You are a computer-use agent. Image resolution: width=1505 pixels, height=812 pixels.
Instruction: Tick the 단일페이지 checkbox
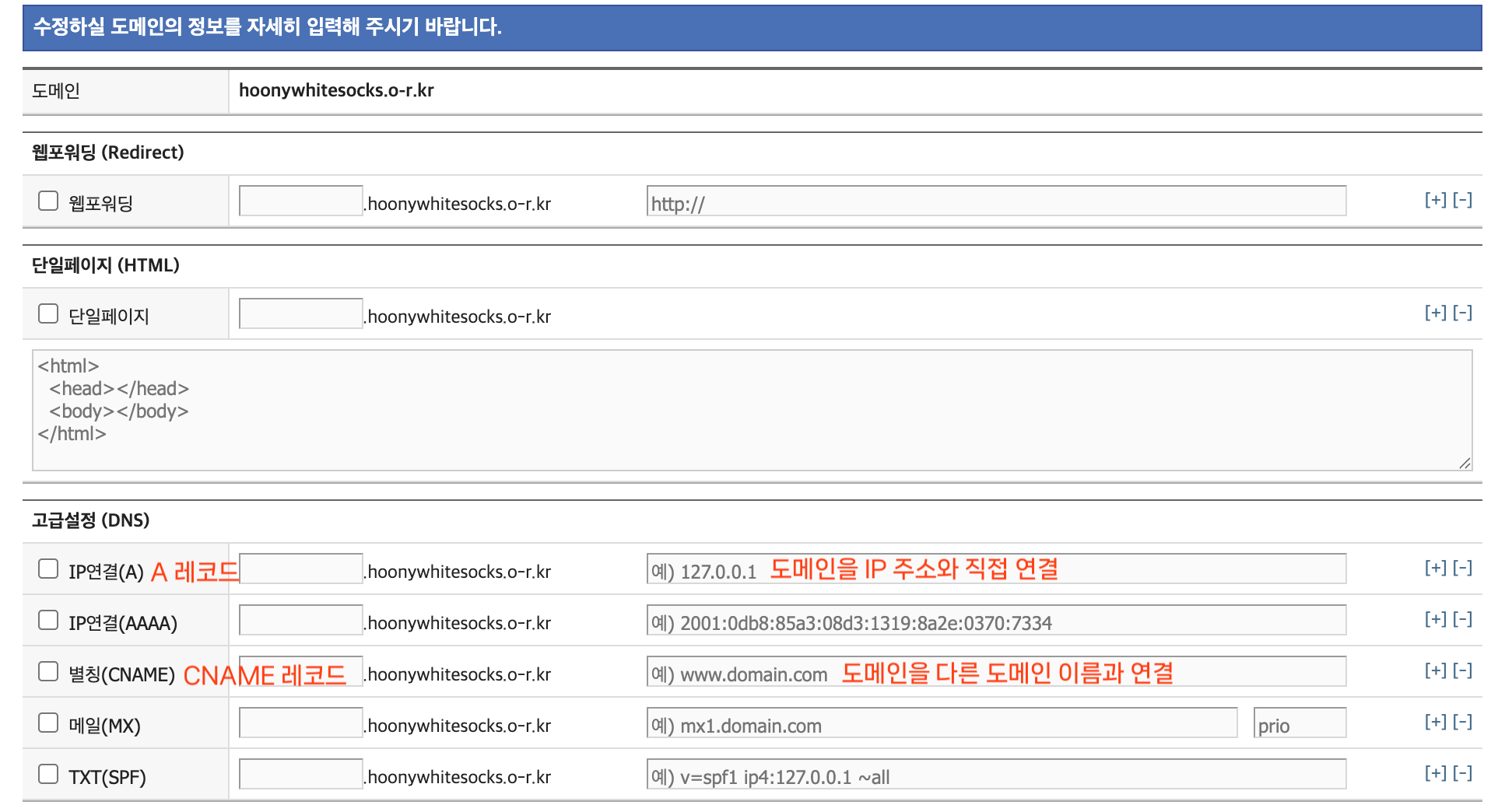(48, 314)
